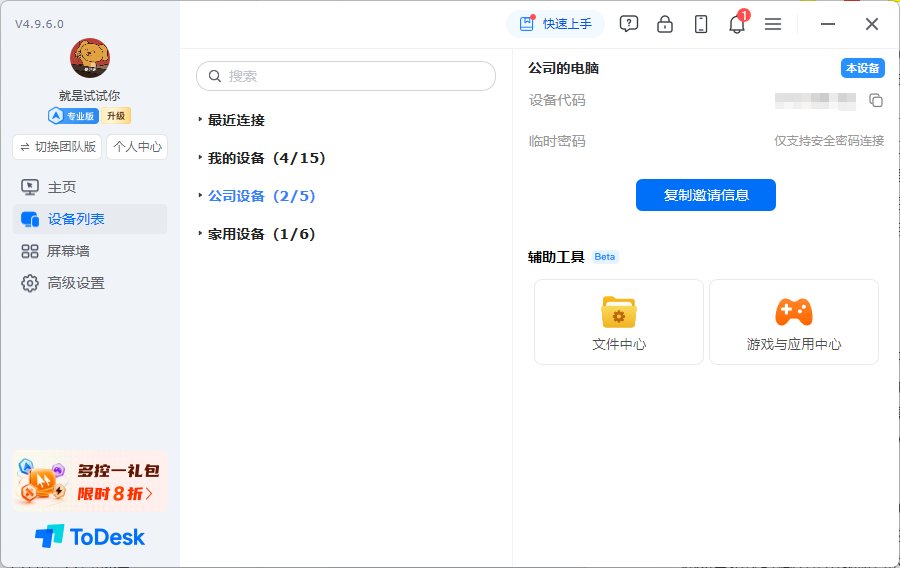
Task: Open 文件中心 folder tool card
Action: (x=619, y=322)
